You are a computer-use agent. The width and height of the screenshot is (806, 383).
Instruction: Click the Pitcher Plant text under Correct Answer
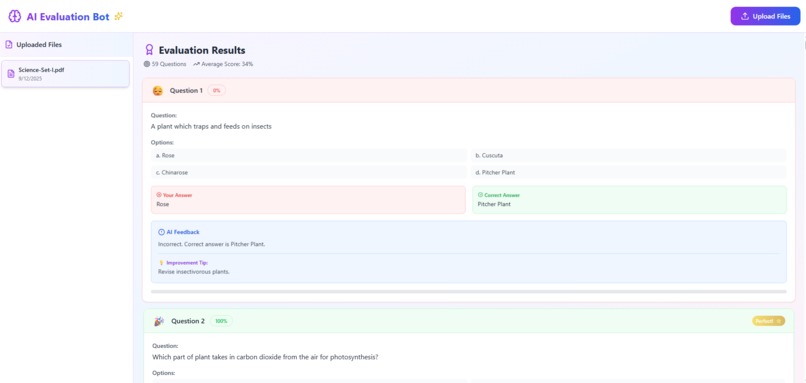494,204
